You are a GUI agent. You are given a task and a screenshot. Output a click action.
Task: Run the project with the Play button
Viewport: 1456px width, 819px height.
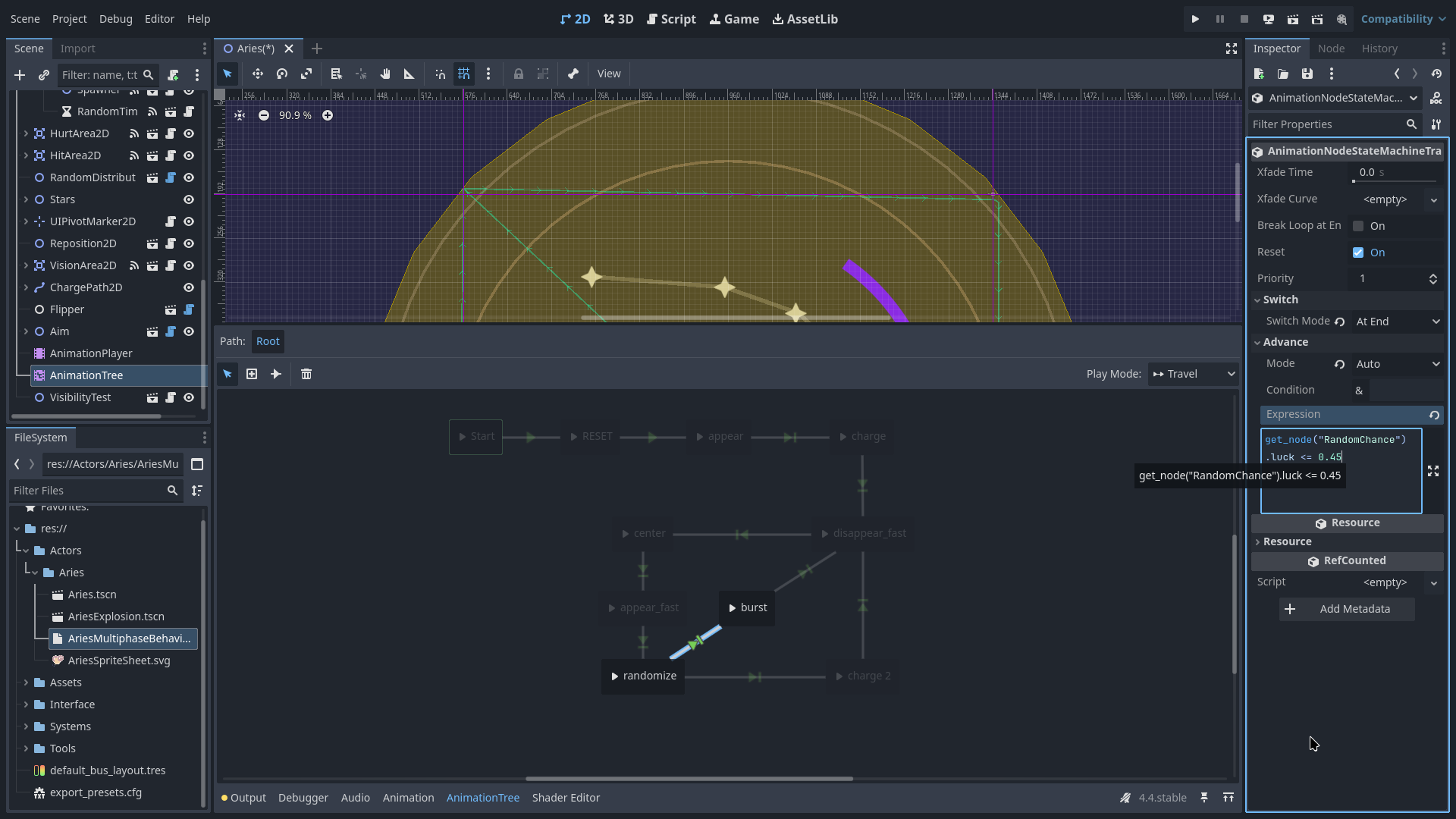(1195, 19)
